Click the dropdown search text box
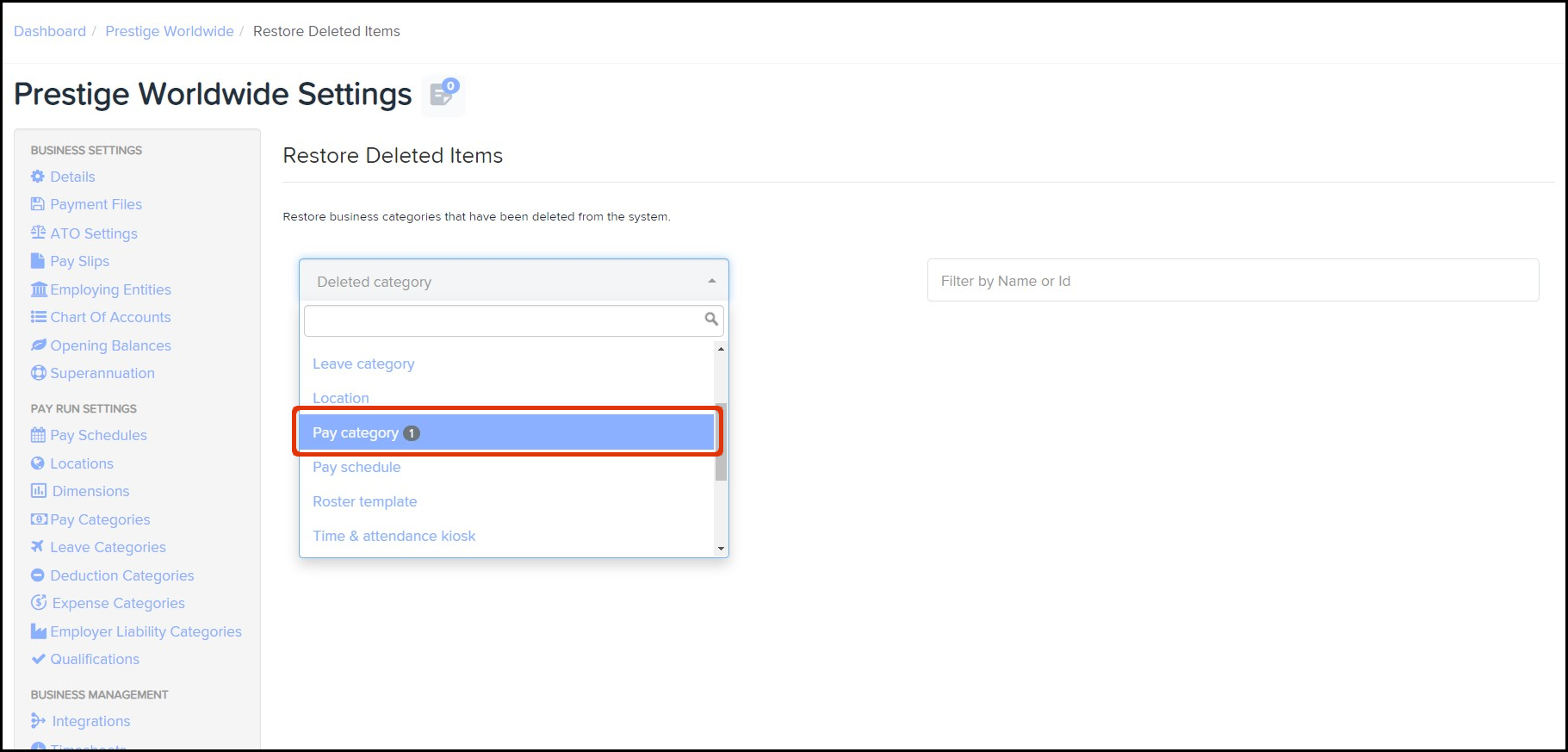1568x752 pixels. click(504, 320)
